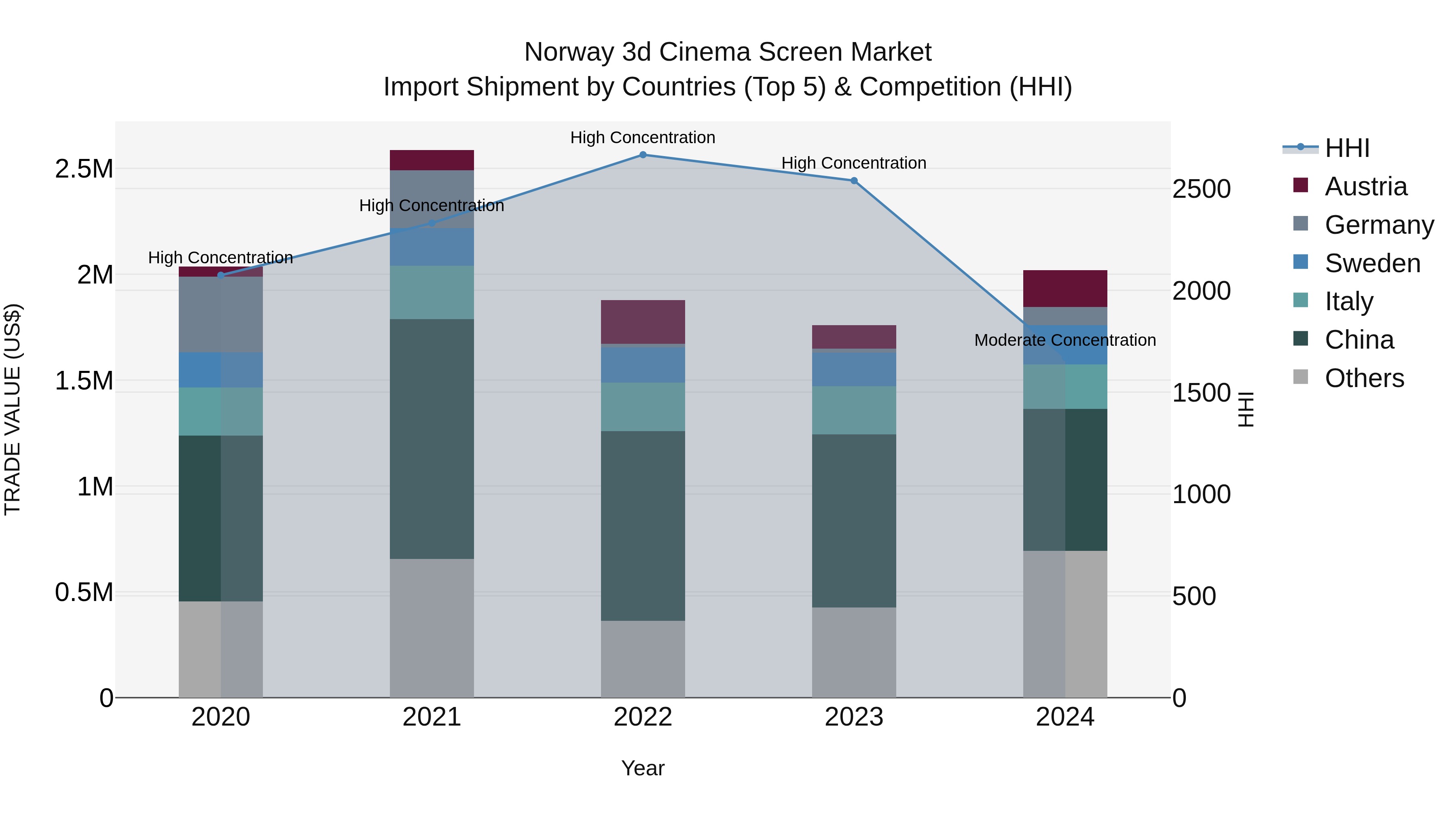Click the HHI line marker for 2023

click(x=854, y=181)
